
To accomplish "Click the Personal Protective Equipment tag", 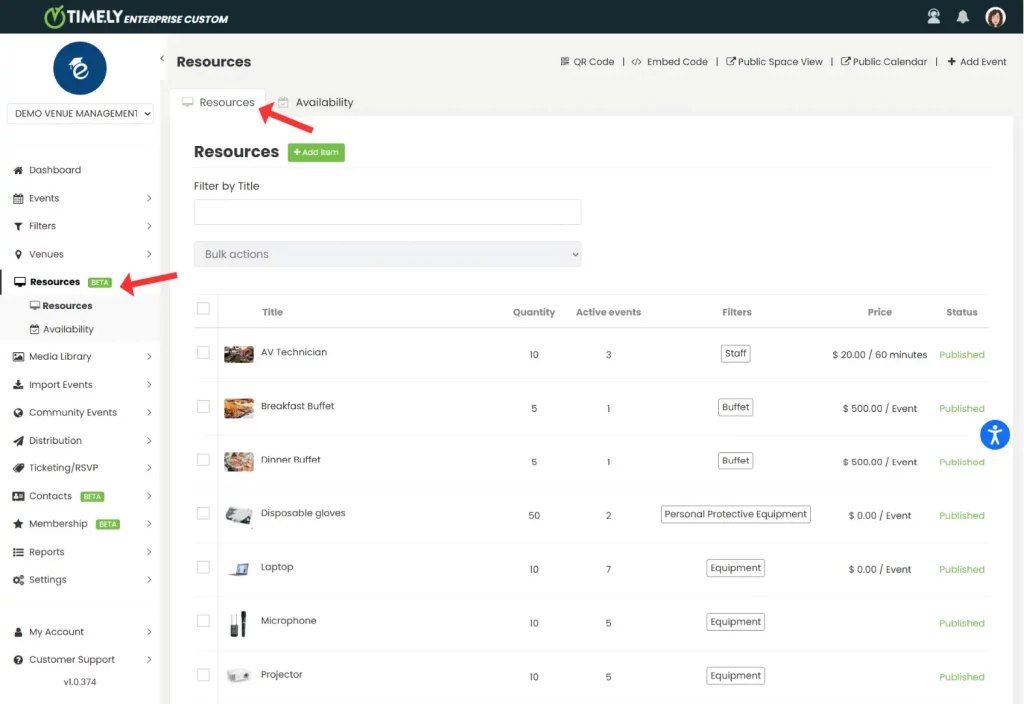I will click(x=735, y=515).
